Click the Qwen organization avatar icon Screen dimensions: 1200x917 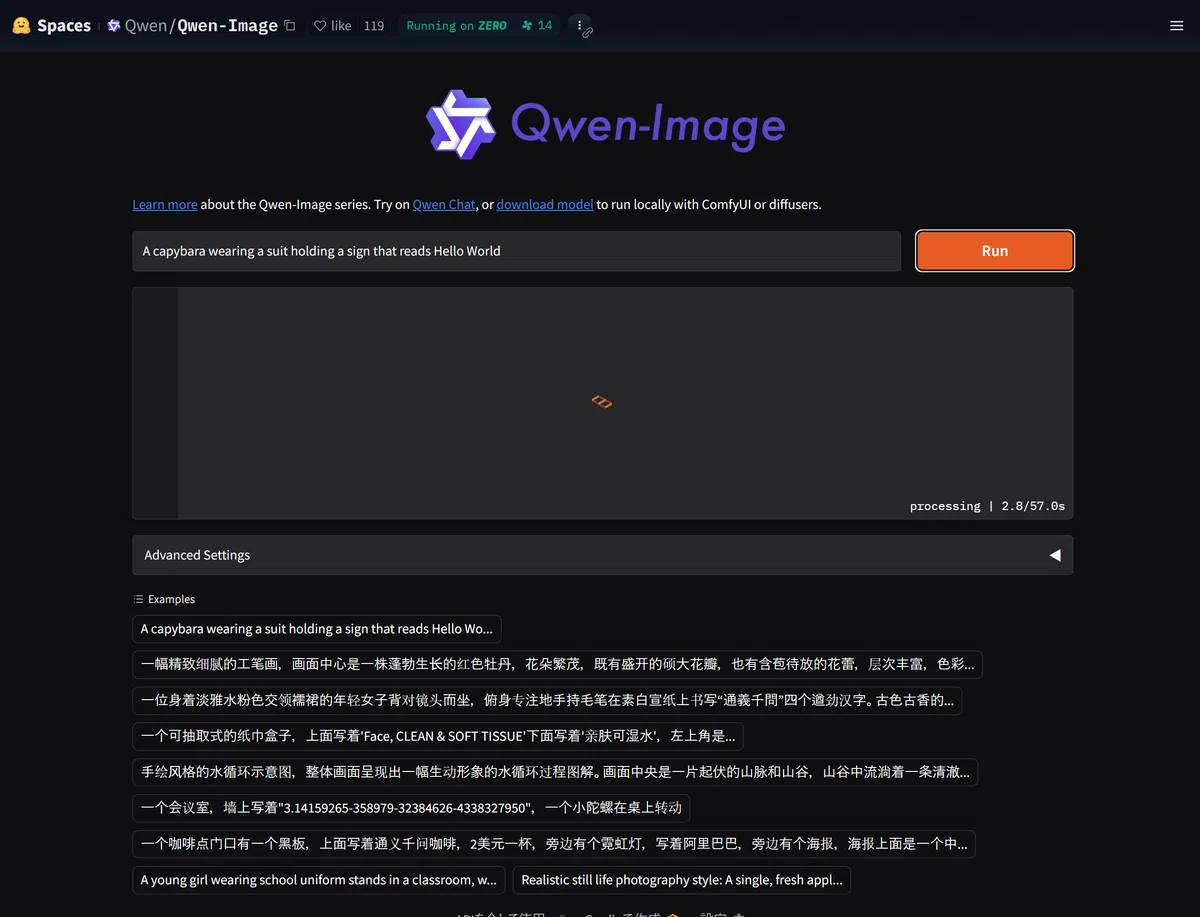(114, 26)
